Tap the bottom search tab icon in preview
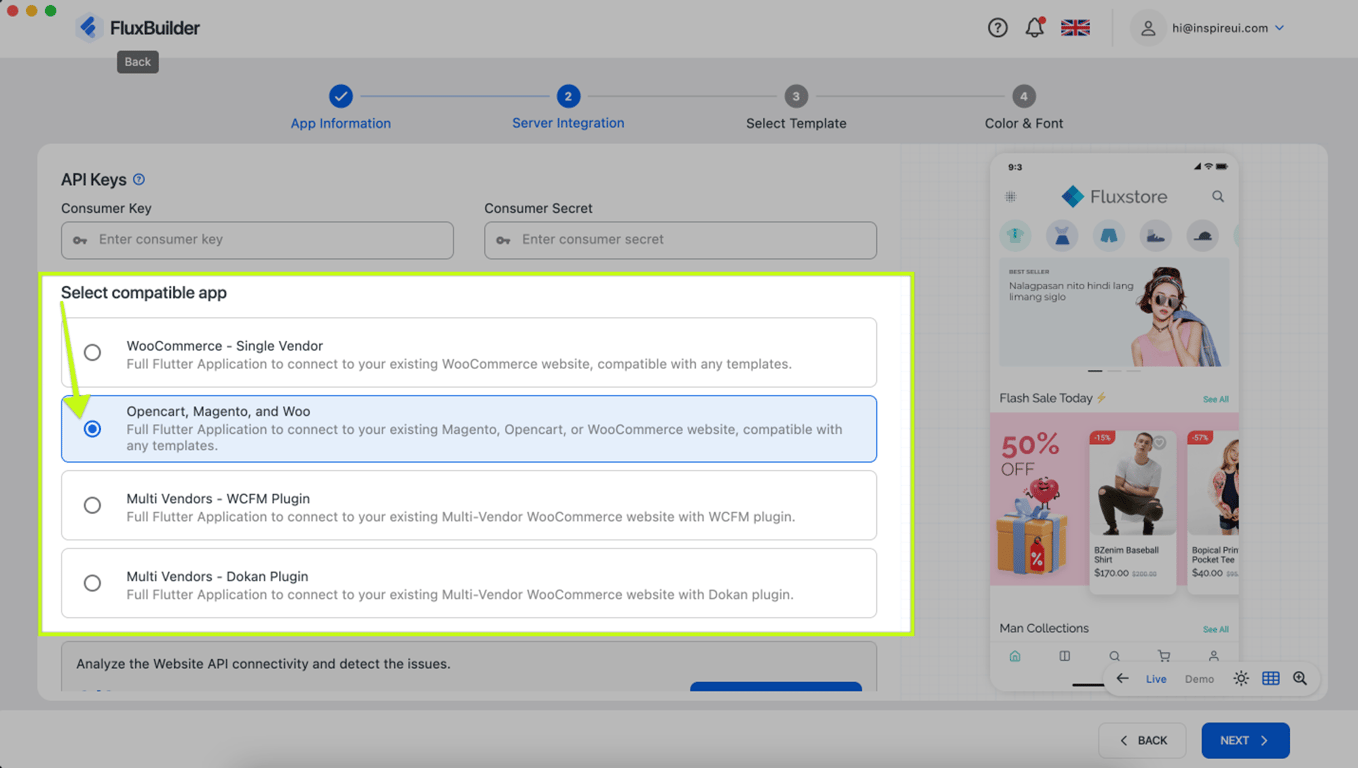Viewport: 1358px width, 768px height. click(x=1114, y=656)
